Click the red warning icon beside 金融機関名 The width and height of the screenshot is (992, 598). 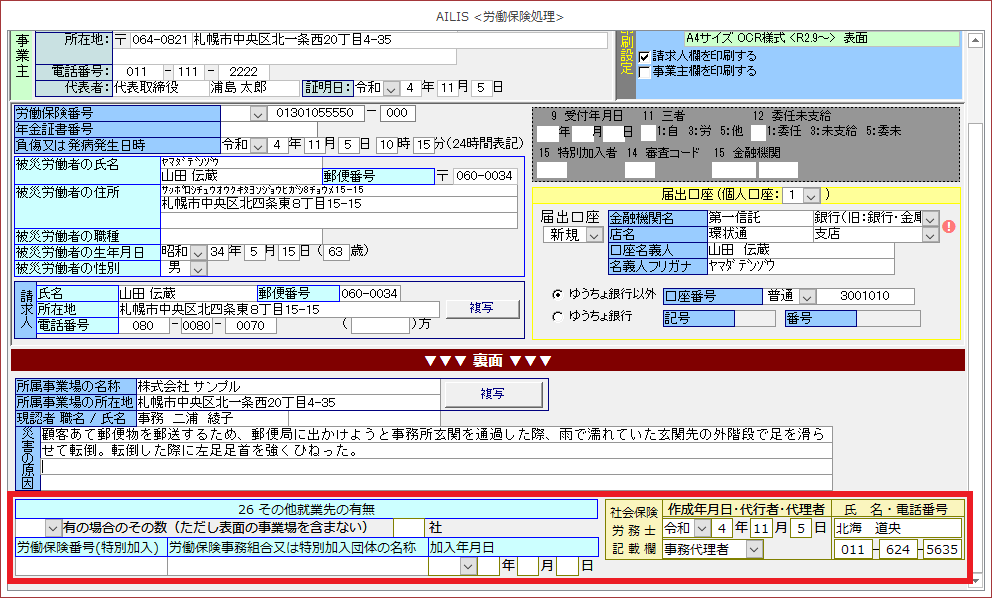[x=949, y=226]
